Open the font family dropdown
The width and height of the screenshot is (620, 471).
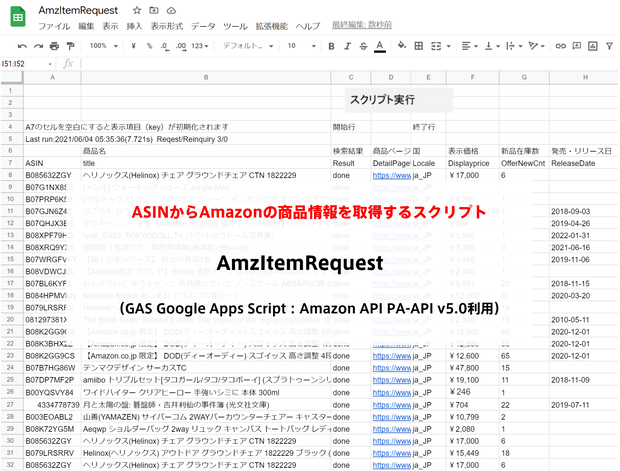pos(248,46)
